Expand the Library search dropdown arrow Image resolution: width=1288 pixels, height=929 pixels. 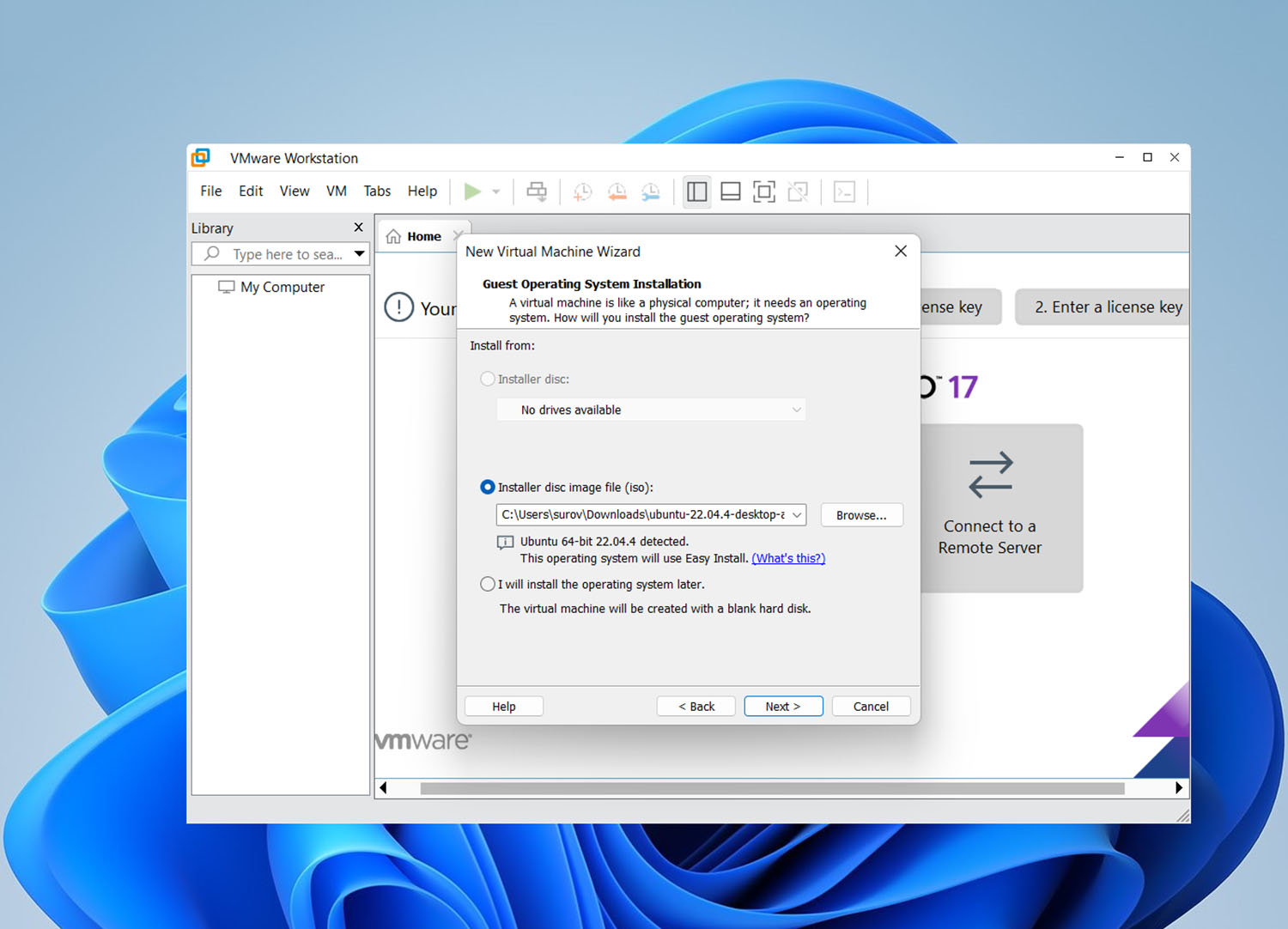(x=360, y=254)
